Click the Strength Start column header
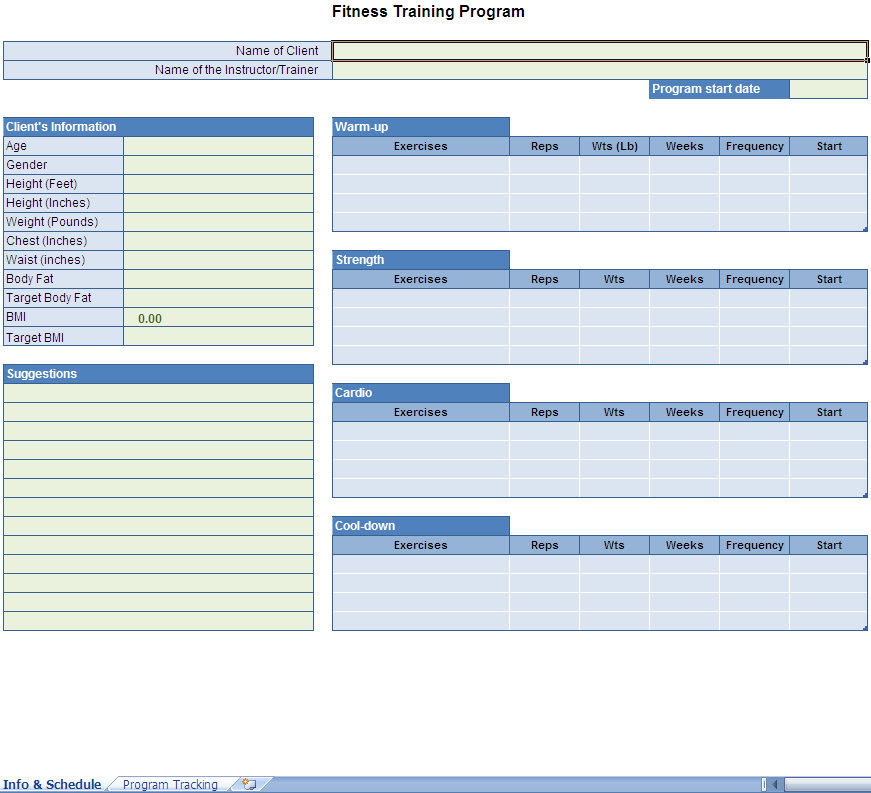 tap(829, 279)
